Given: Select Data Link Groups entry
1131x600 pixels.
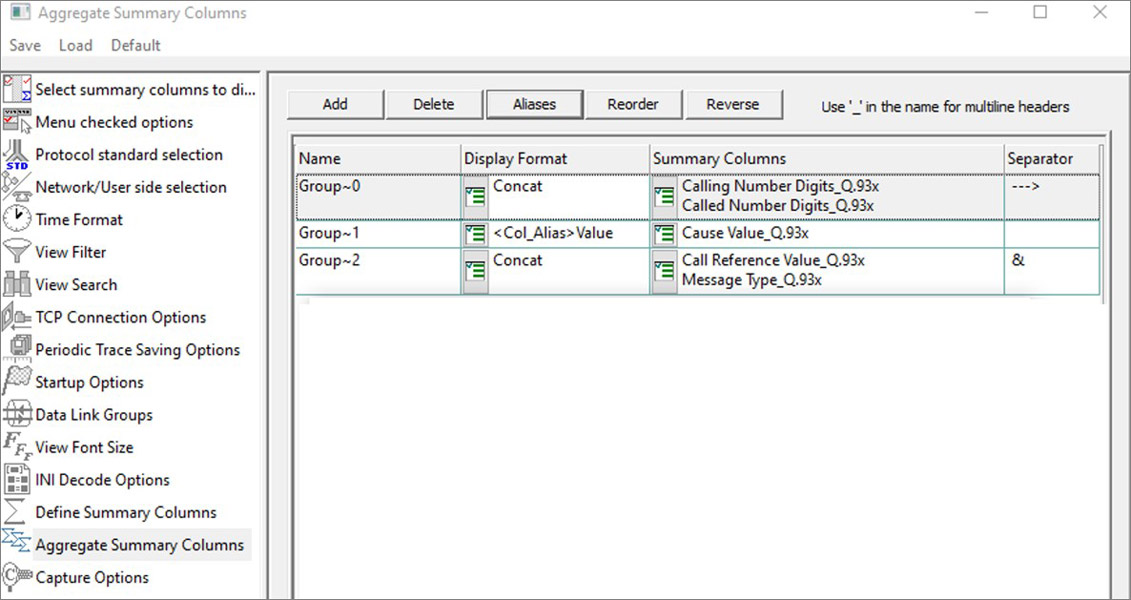Looking at the screenshot, I should [94, 415].
